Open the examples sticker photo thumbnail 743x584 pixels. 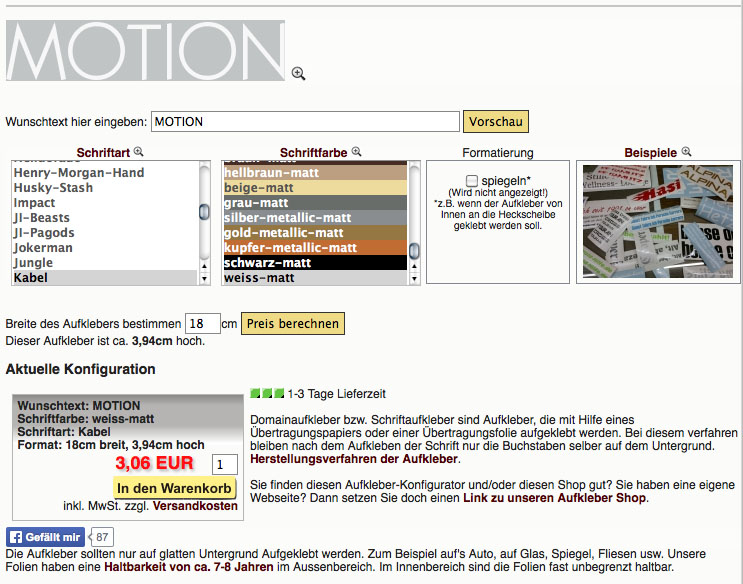coord(656,221)
